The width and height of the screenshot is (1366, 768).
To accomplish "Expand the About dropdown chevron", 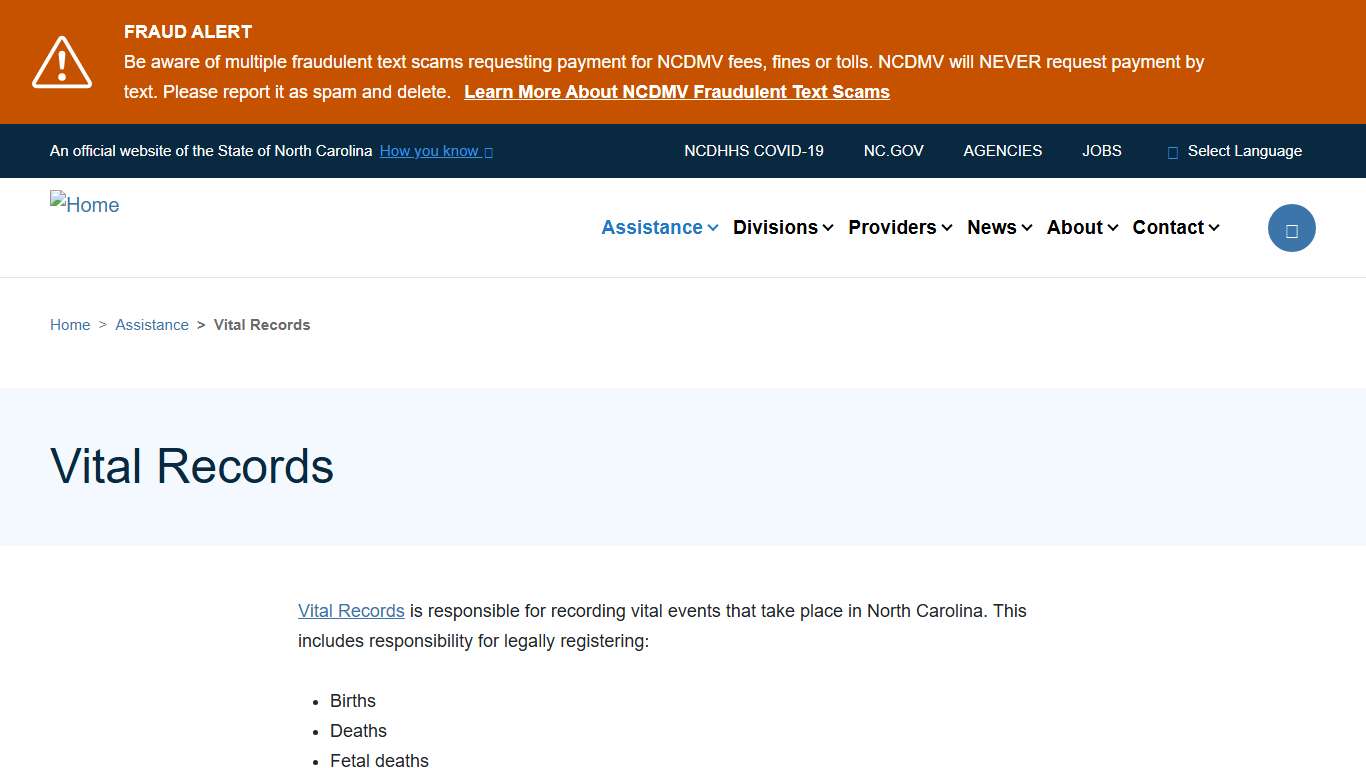I will 1113,228.
